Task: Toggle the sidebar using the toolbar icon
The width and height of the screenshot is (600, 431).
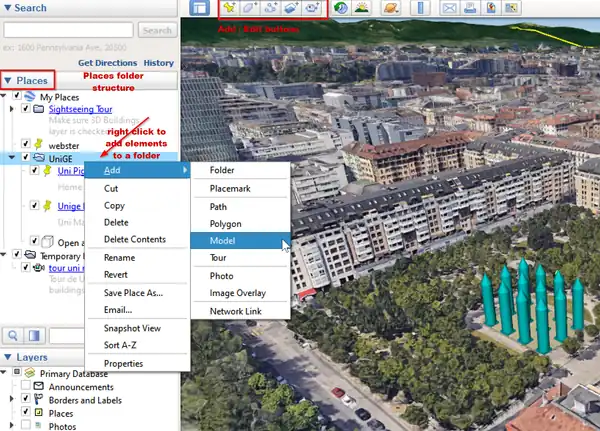Action: coord(200,8)
